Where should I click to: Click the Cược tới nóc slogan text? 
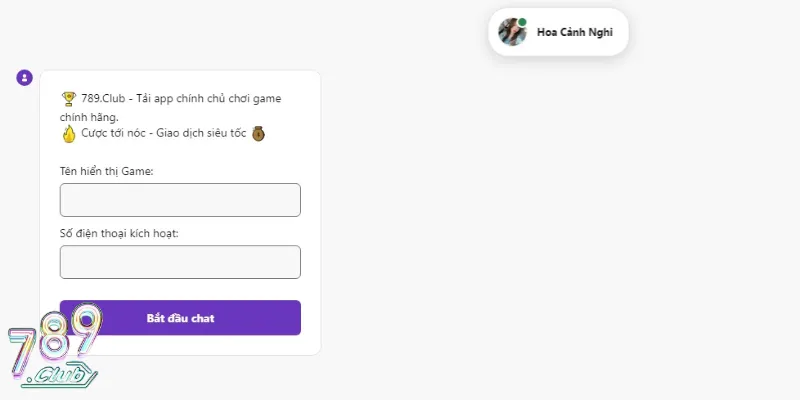coord(110,134)
